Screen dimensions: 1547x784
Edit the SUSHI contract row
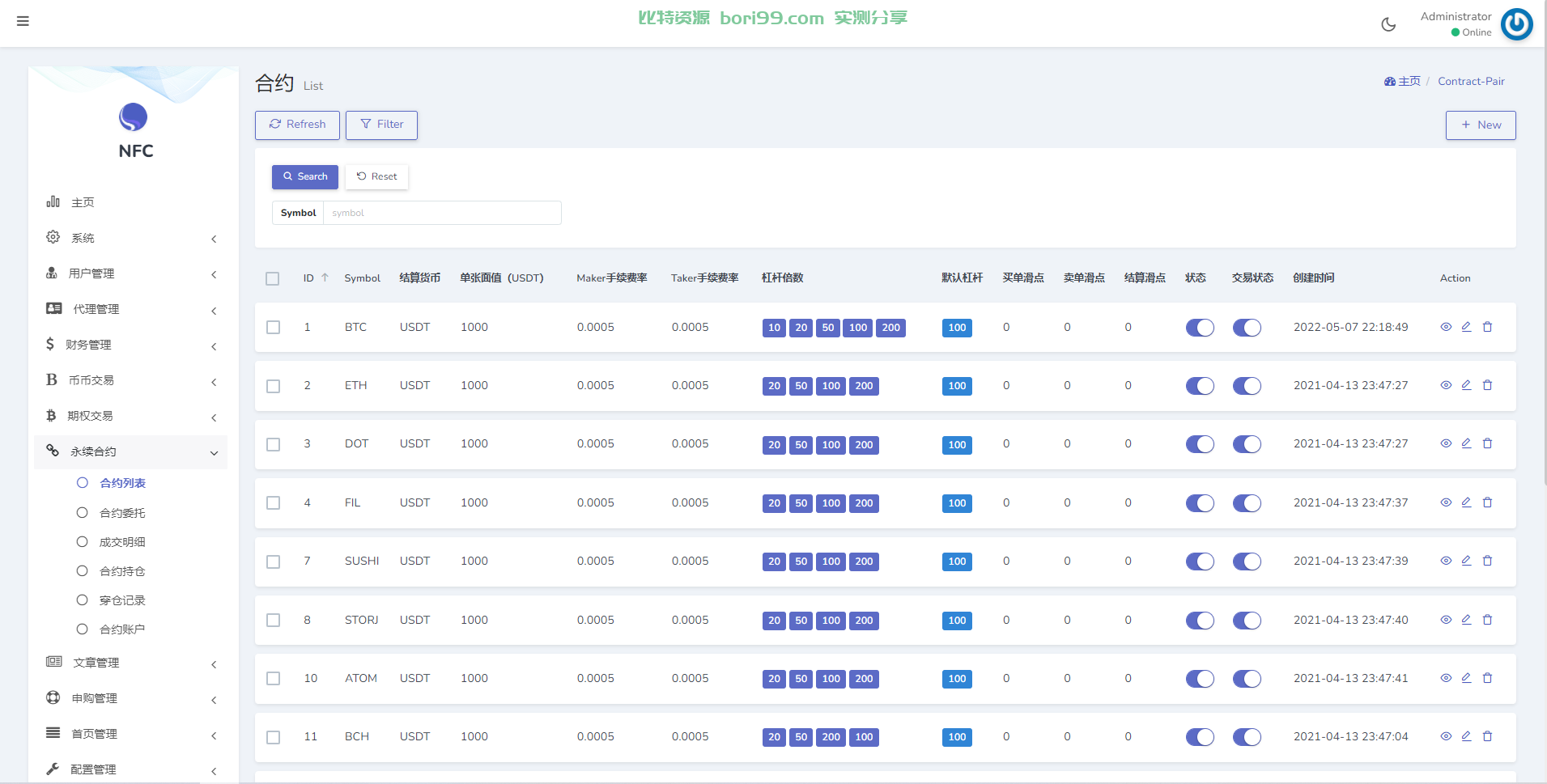point(1466,561)
